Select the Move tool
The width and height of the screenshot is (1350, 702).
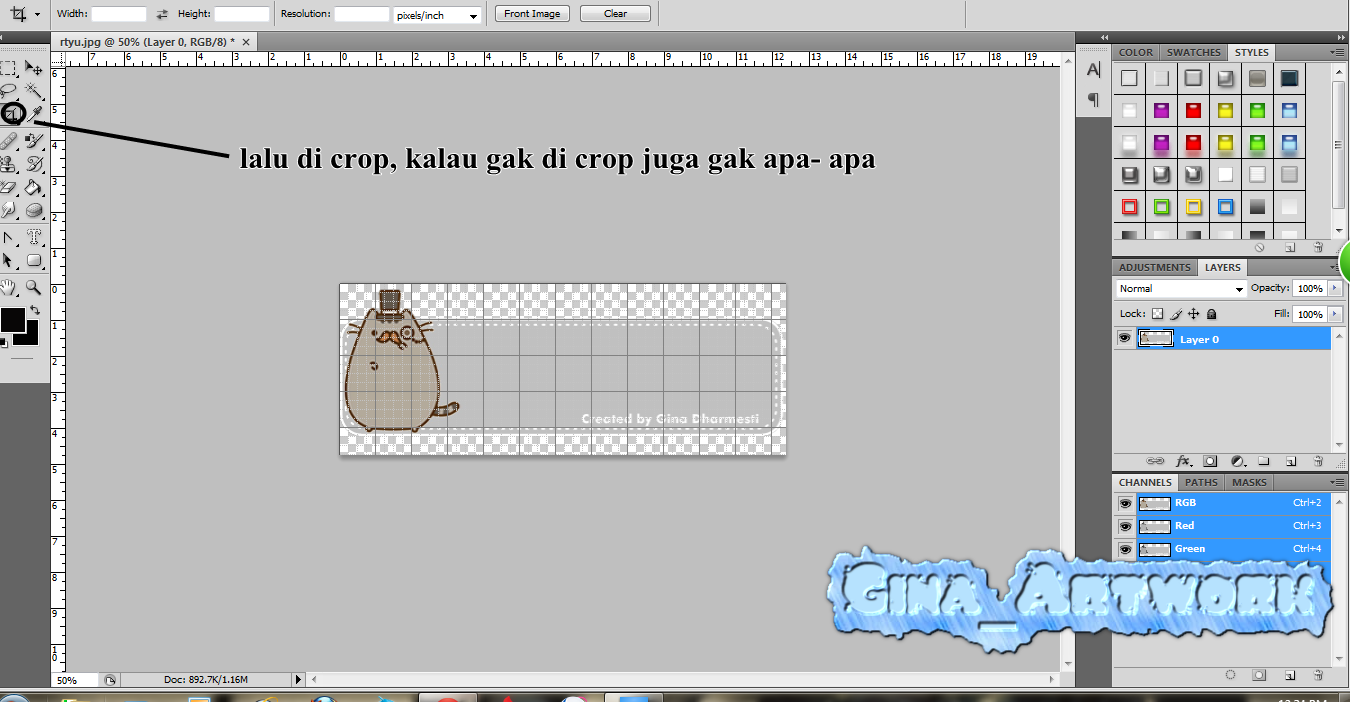(x=34, y=68)
